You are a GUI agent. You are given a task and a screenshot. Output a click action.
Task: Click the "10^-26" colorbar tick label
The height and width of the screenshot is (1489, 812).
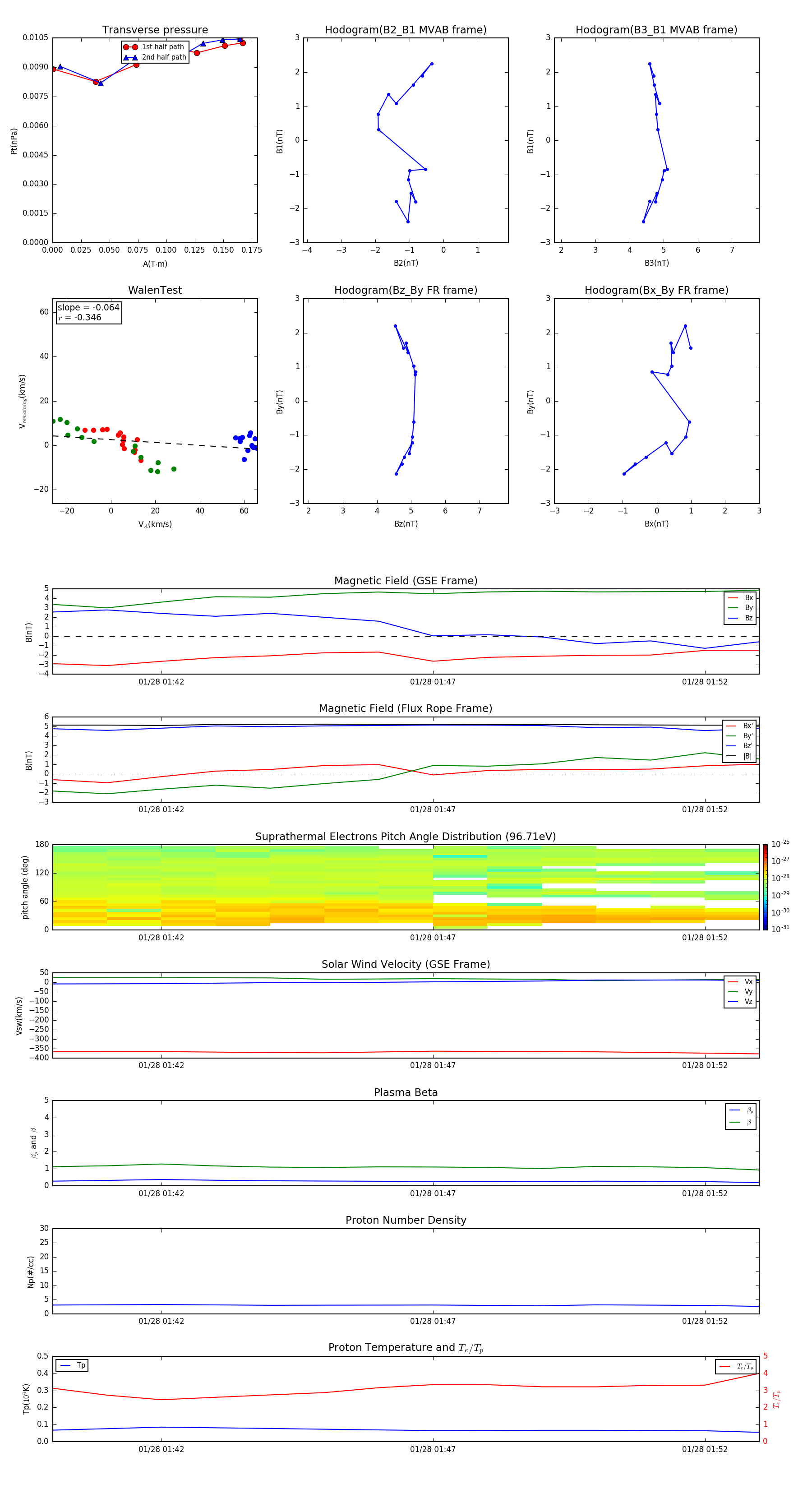point(780,844)
